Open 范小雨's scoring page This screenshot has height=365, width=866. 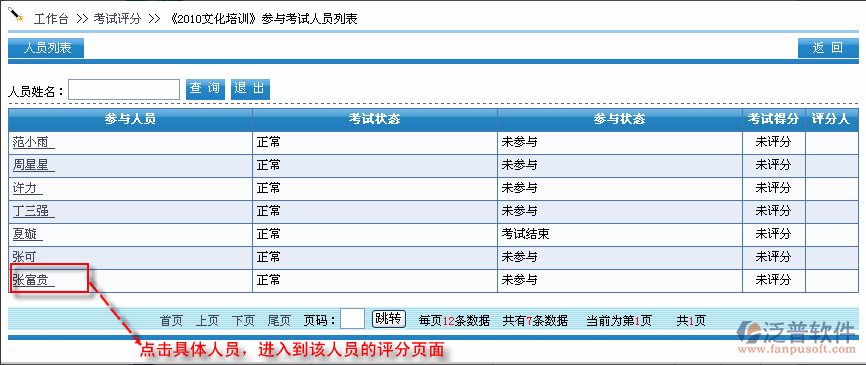click(33, 142)
